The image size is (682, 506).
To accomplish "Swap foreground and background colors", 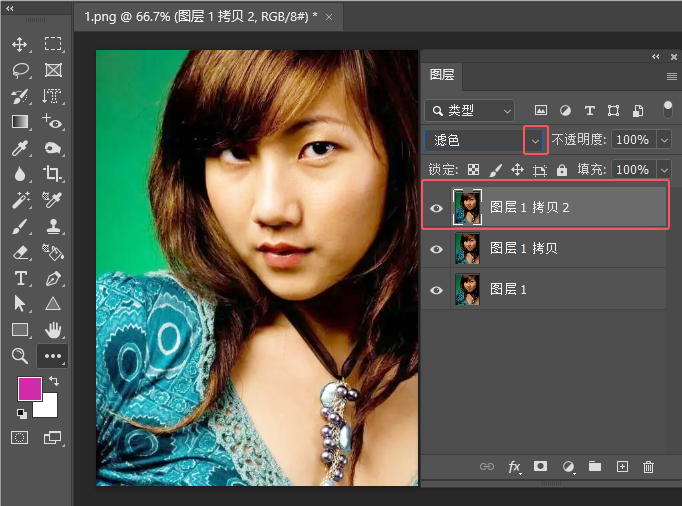I will (x=54, y=381).
